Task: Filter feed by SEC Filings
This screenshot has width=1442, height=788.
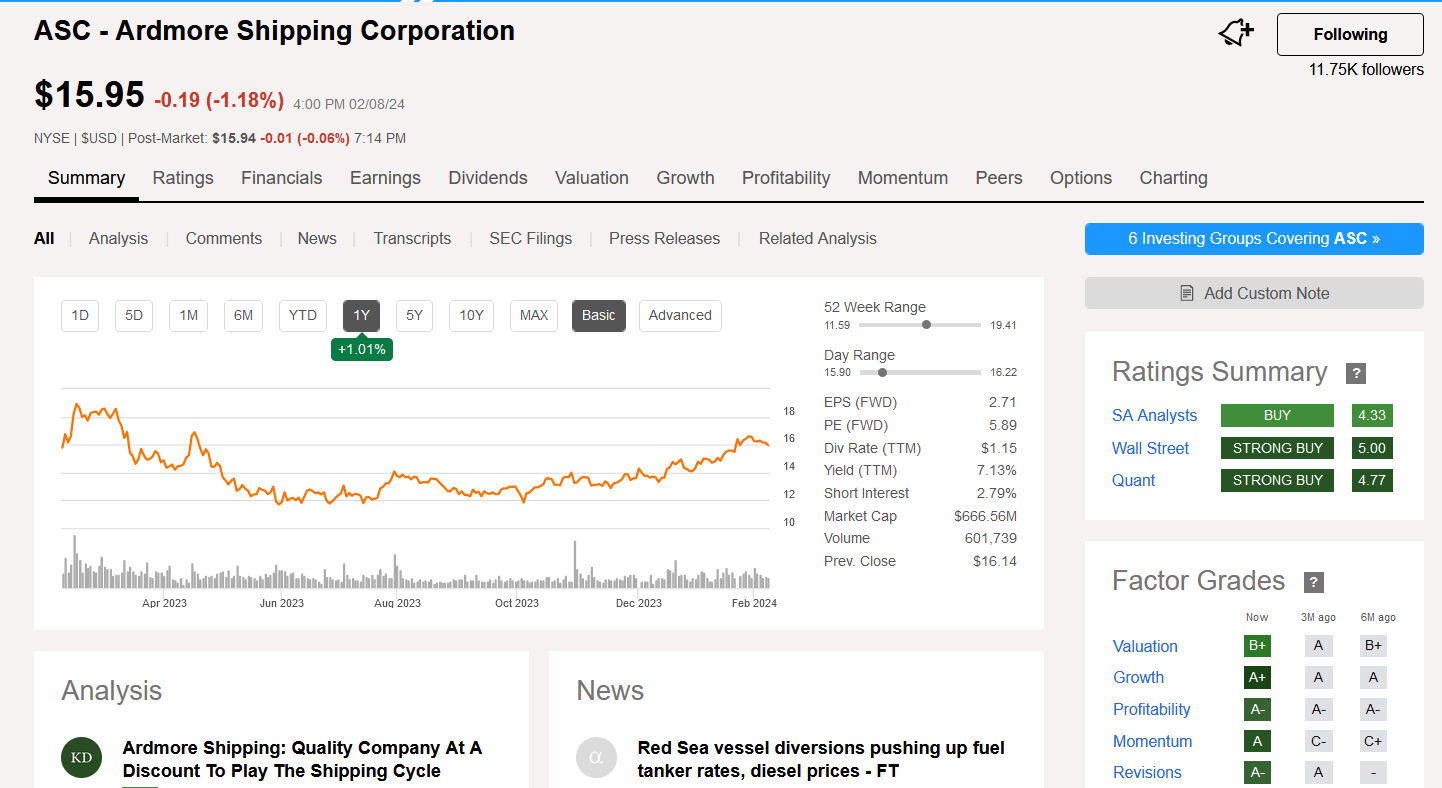Action: point(531,238)
